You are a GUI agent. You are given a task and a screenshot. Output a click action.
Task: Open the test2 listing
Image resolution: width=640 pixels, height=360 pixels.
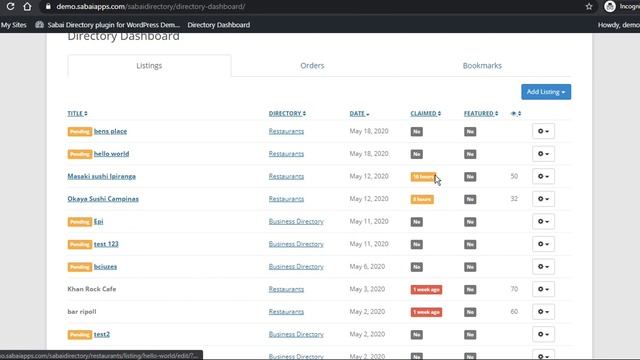click(102, 334)
